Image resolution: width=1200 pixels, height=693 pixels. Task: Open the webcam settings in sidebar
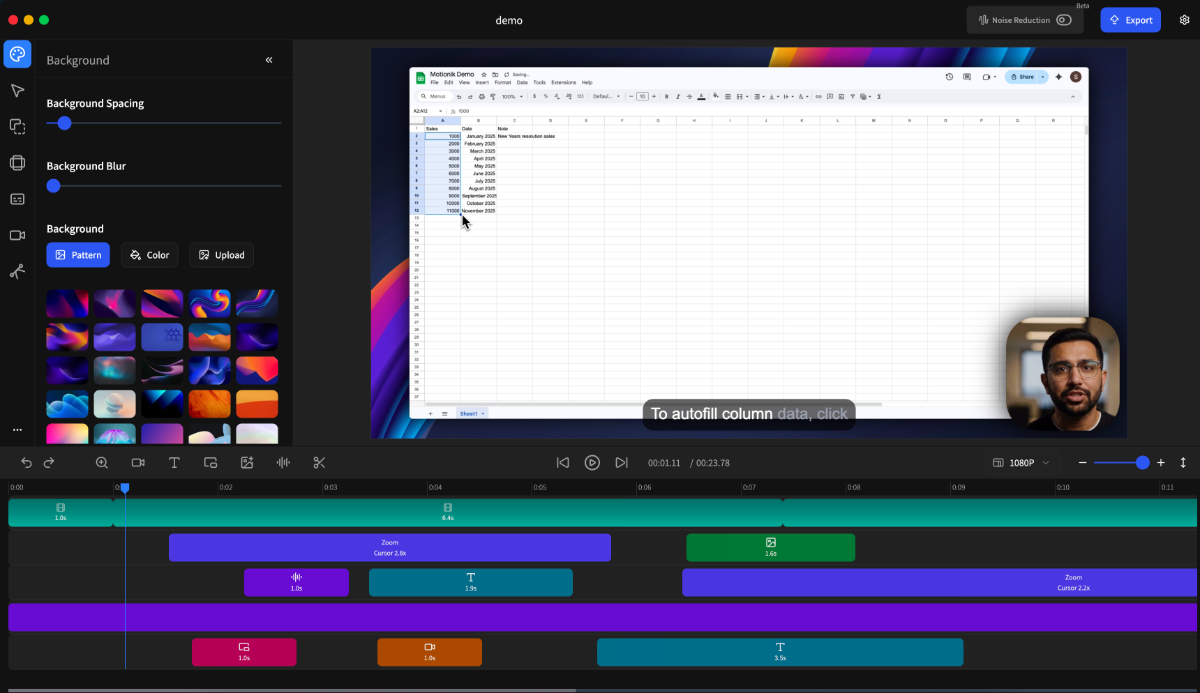tap(17, 235)
